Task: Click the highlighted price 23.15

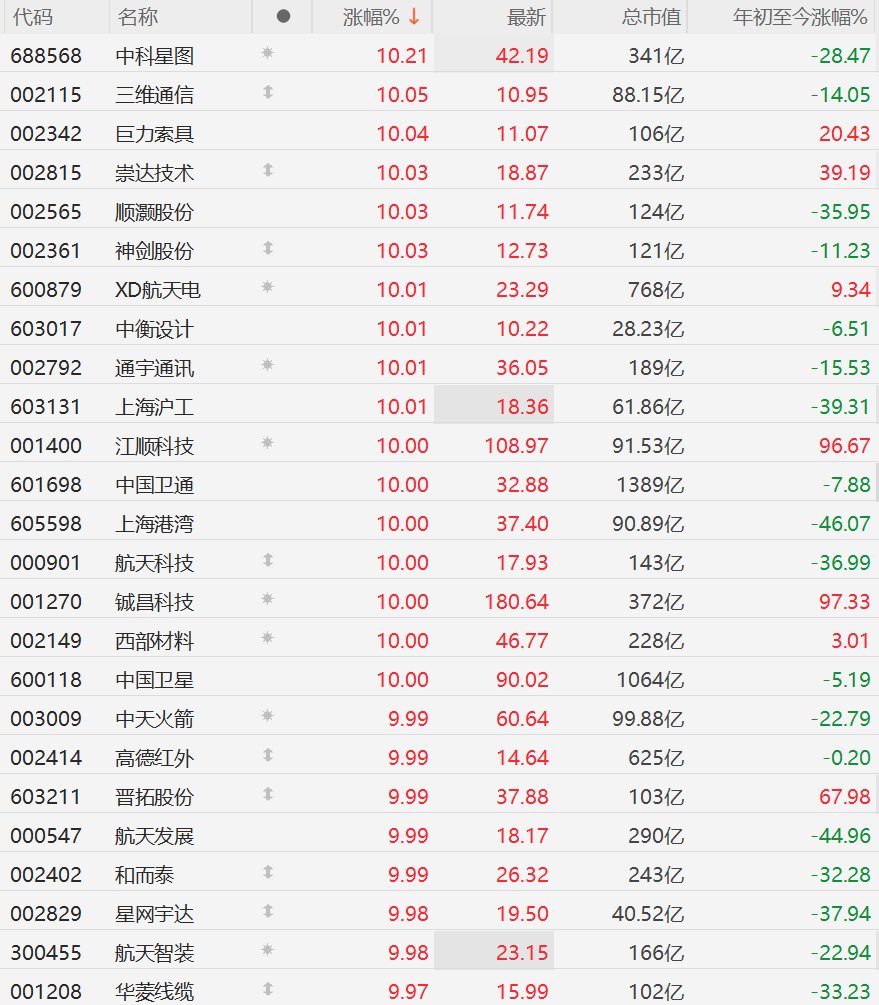Action: pyautogui.click(x=522, y=953)
